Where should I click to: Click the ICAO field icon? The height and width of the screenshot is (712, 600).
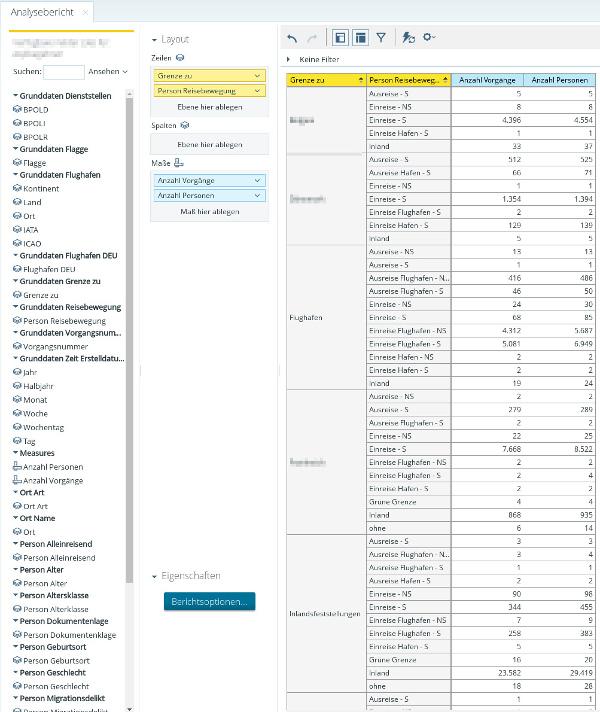(x=17, y=243)
